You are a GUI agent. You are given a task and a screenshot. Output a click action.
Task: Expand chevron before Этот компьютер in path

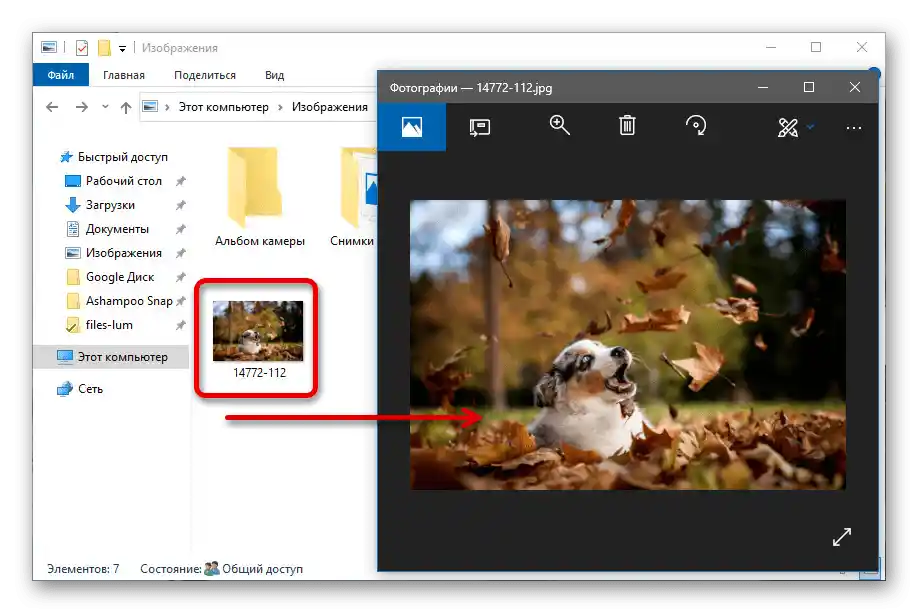(167, 107)
